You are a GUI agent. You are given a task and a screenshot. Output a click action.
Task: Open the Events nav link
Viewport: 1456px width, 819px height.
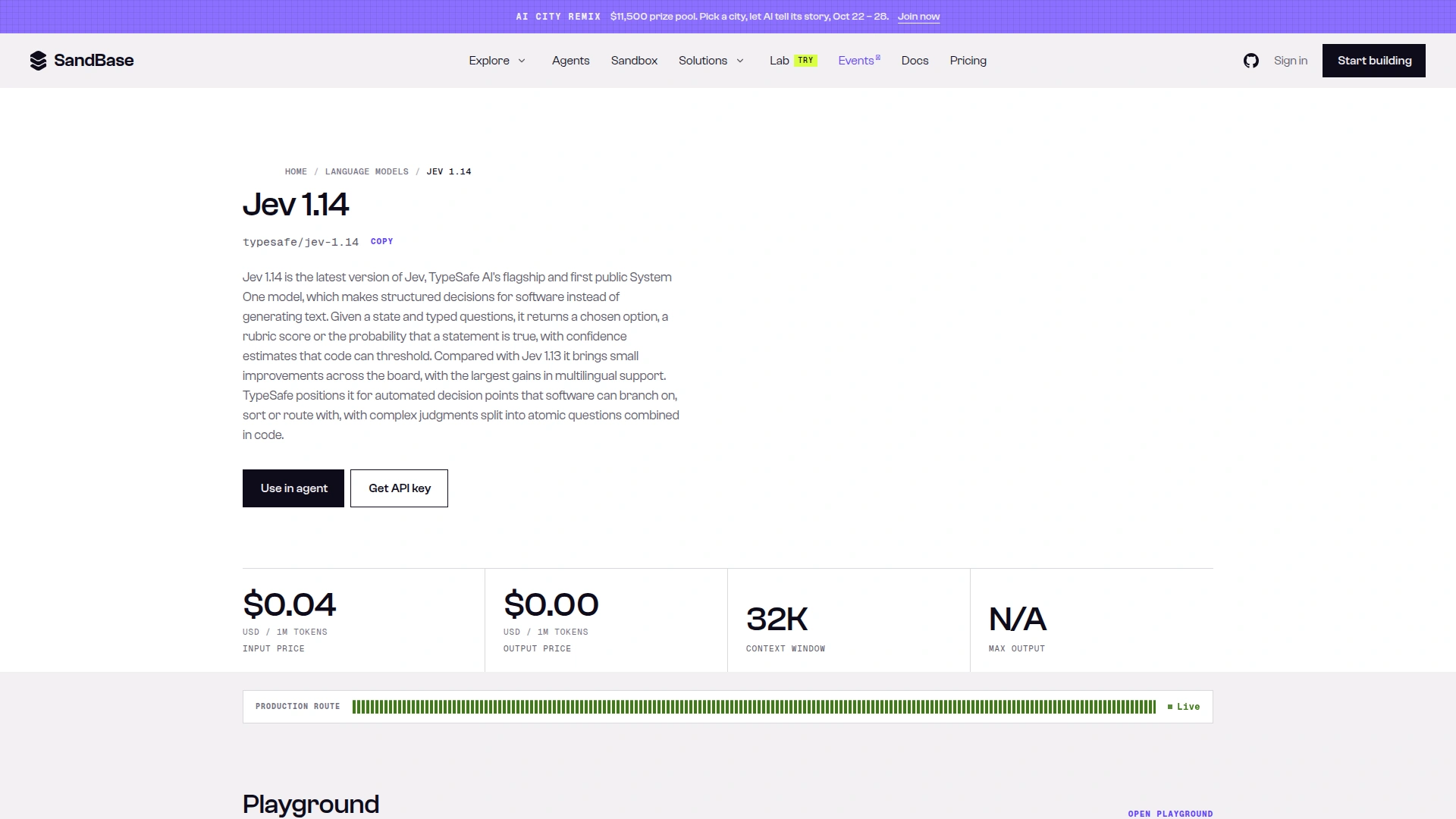coord(859,61)
